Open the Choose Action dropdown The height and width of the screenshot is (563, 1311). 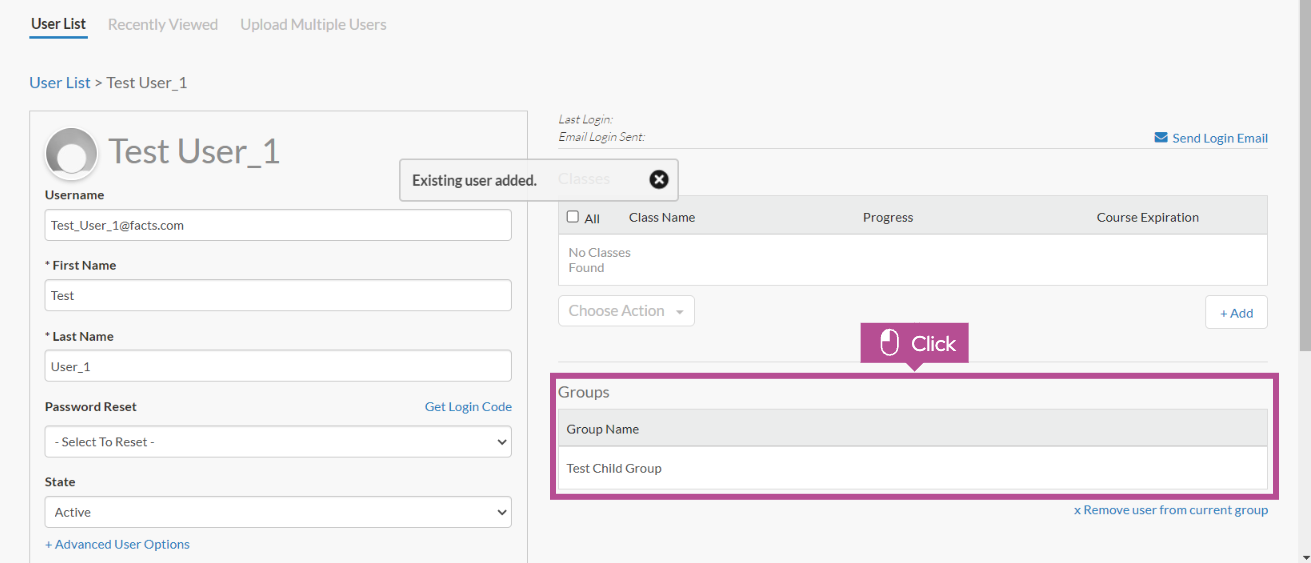(626, 311)
